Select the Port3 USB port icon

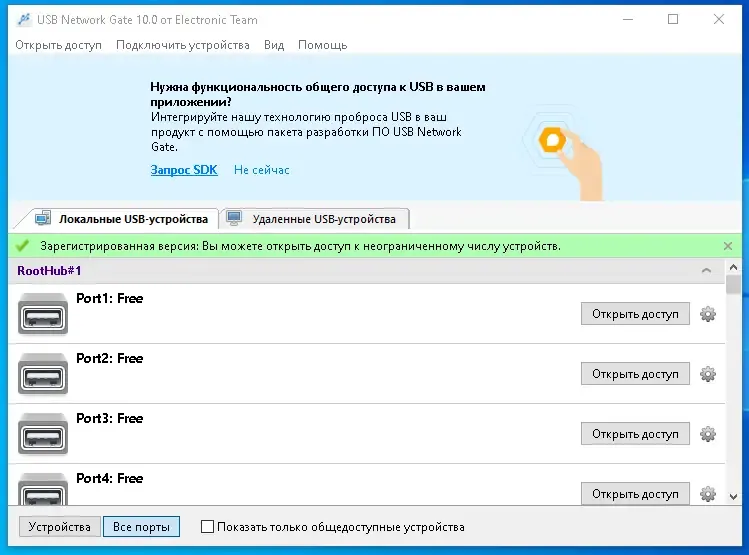(x=43, y=434)
